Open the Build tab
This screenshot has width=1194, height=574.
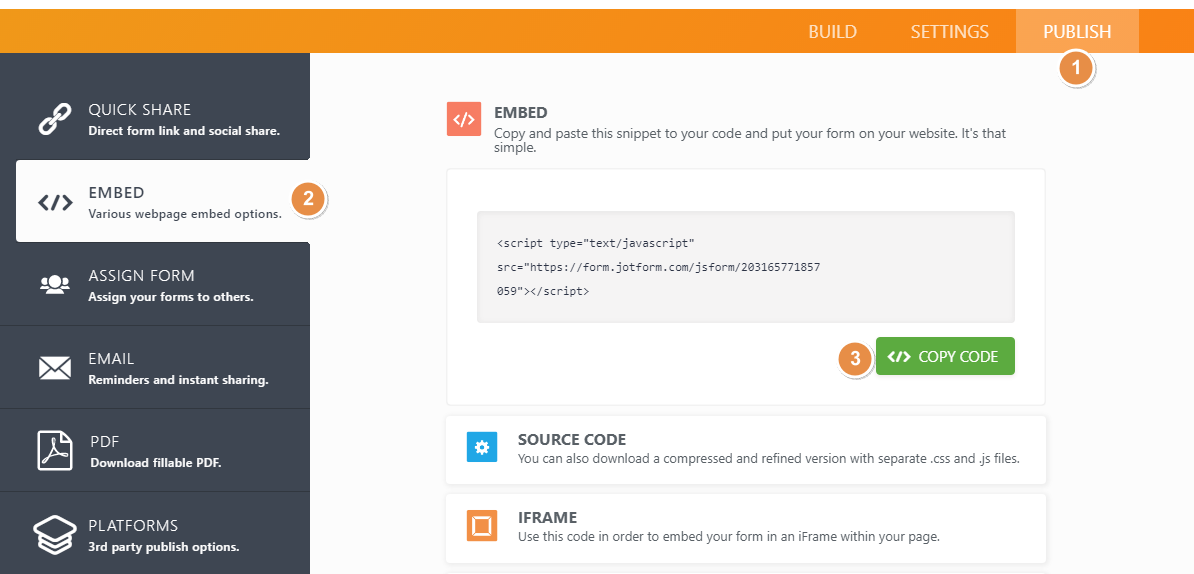(832, 32)
